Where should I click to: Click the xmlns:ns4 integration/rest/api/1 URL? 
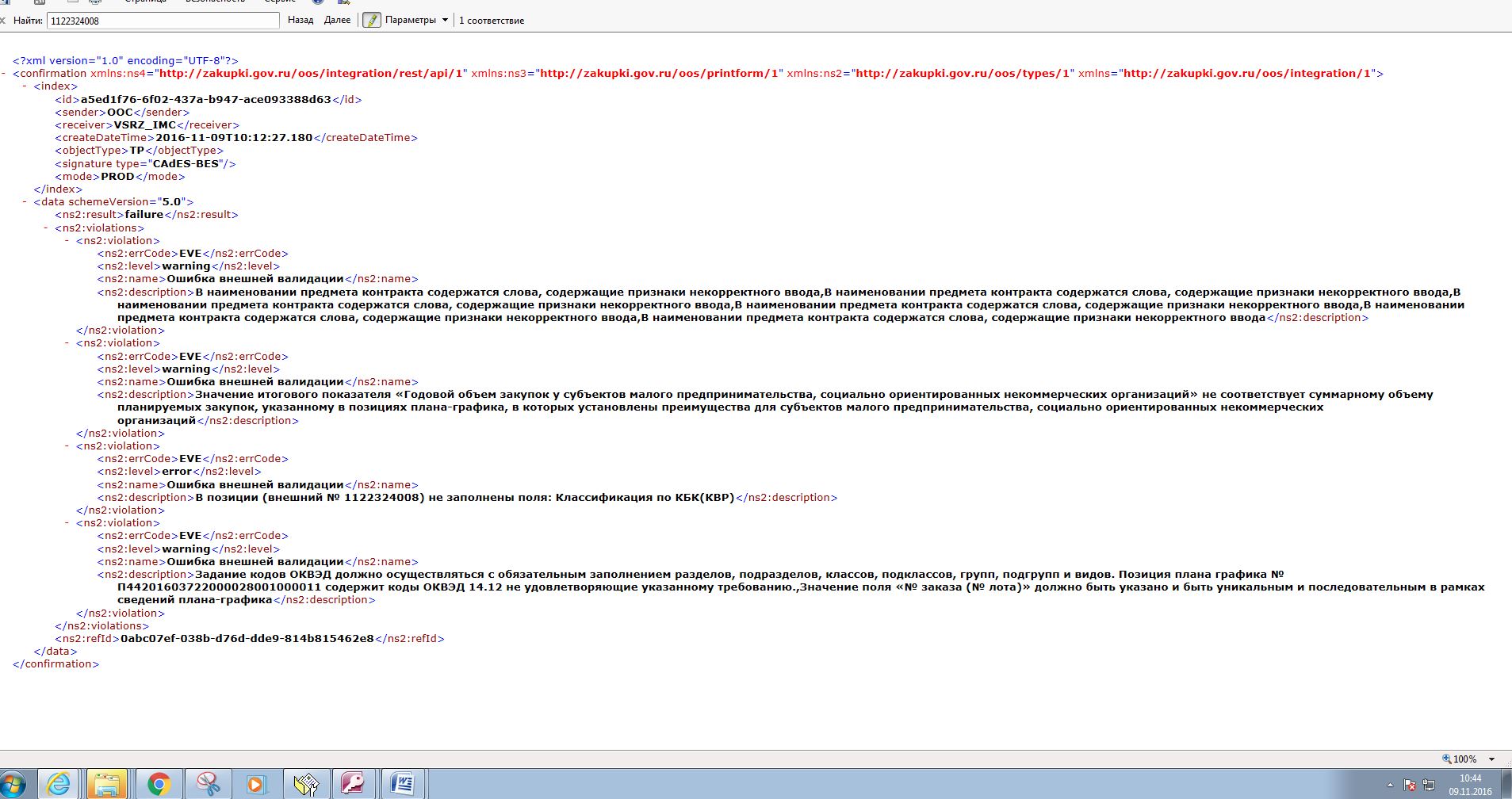[x=311, y=74]
